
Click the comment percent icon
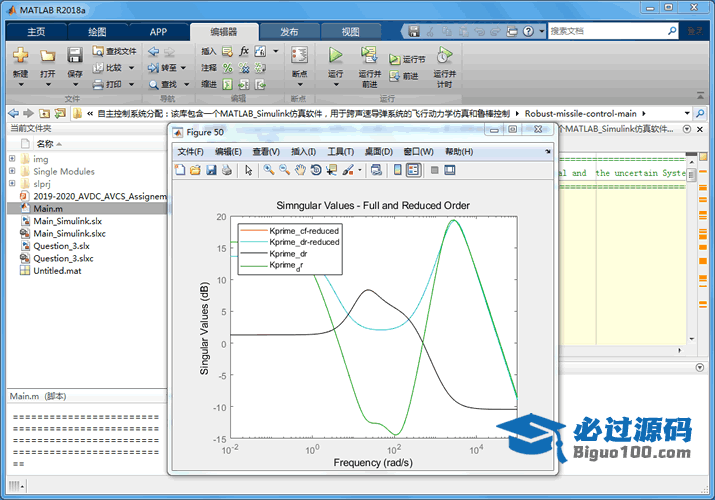pos(228,68)
